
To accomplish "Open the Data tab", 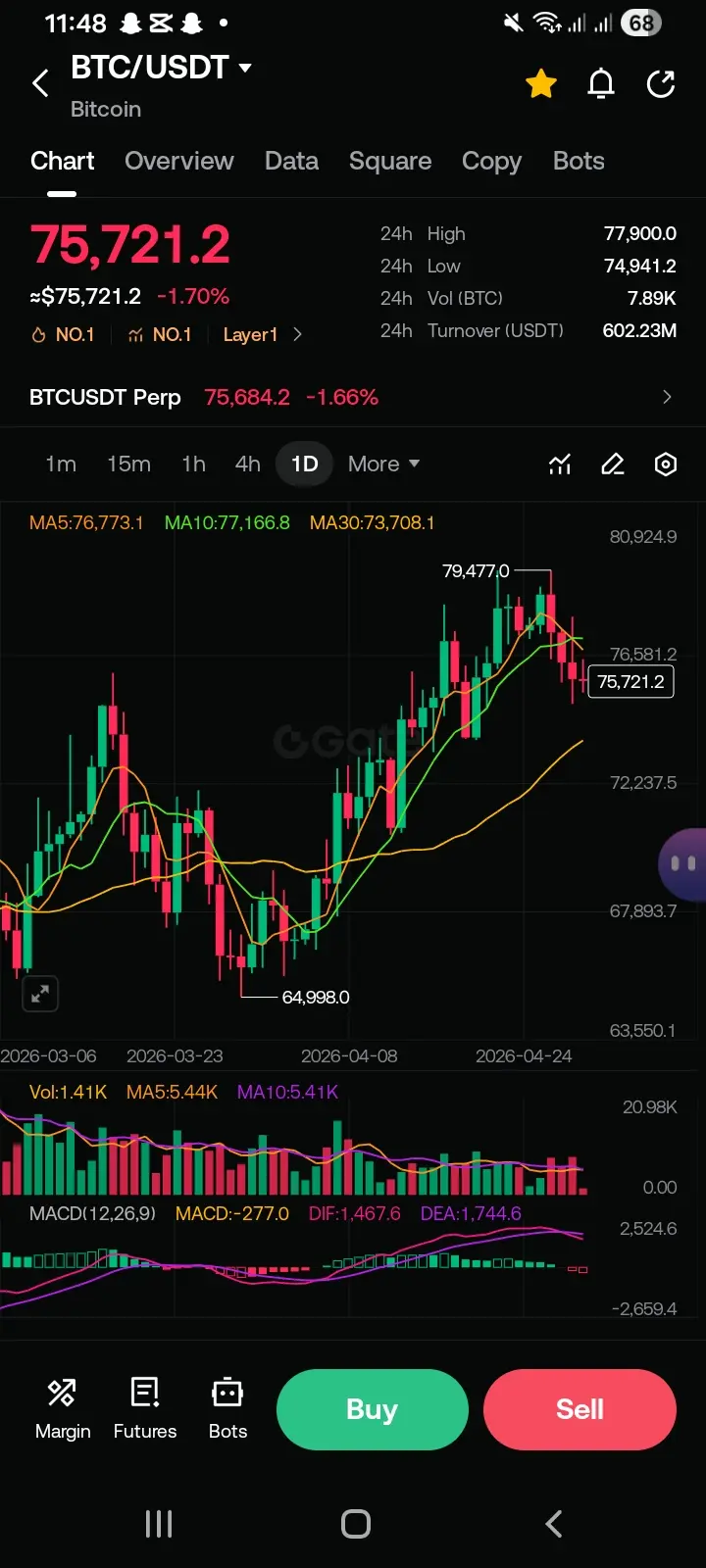I will click(291, 161).
